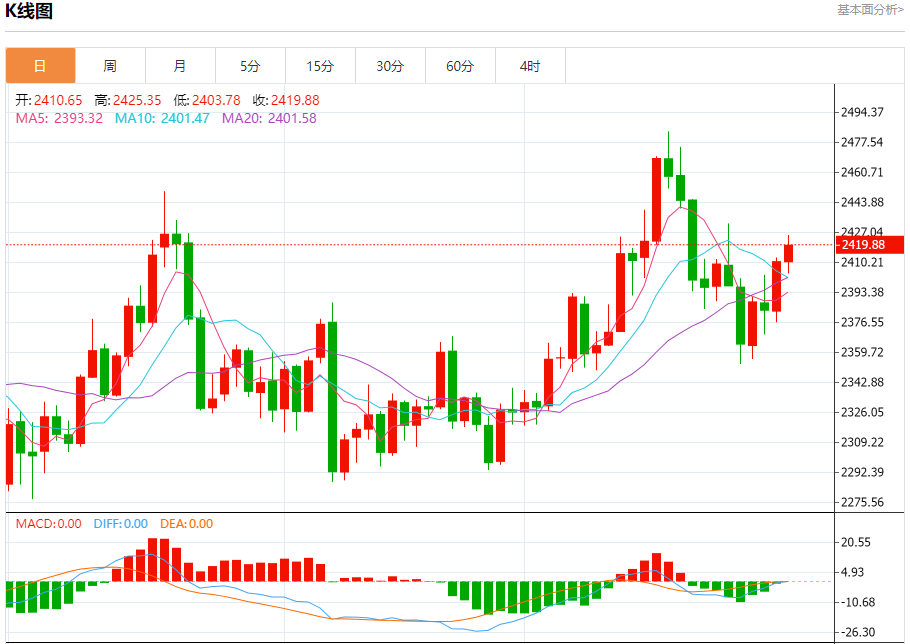Click the DIFF:0.00 label
This screenshot has width=910, height=644.
pyautogui.click(x=121, y=524)
